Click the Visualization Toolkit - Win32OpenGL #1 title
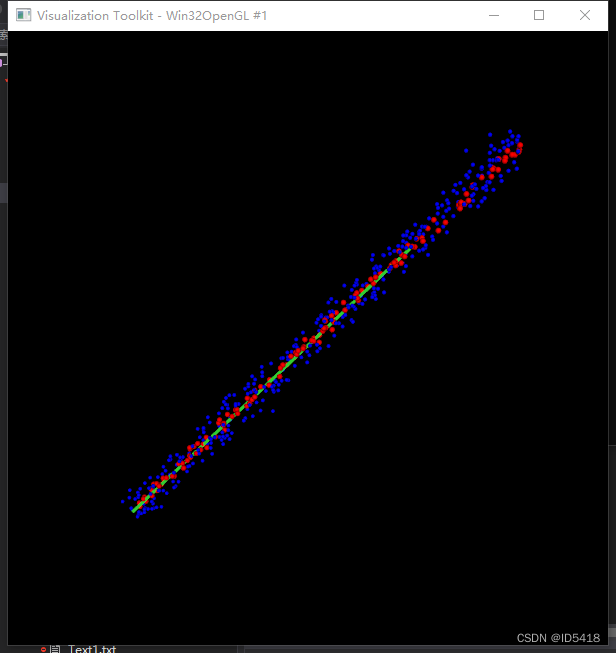 pos(152,16)
